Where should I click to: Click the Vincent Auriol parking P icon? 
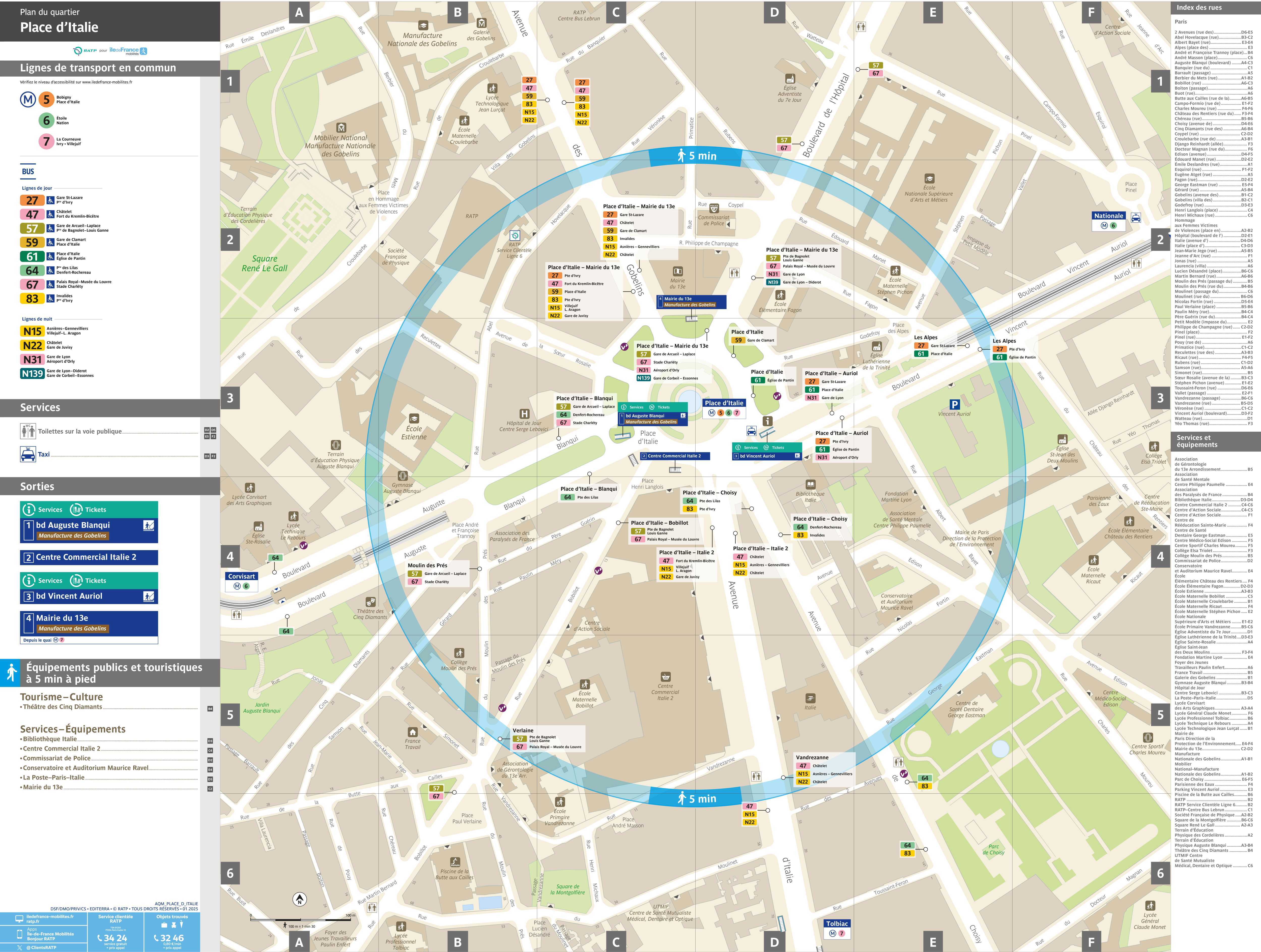pos(954,404)
